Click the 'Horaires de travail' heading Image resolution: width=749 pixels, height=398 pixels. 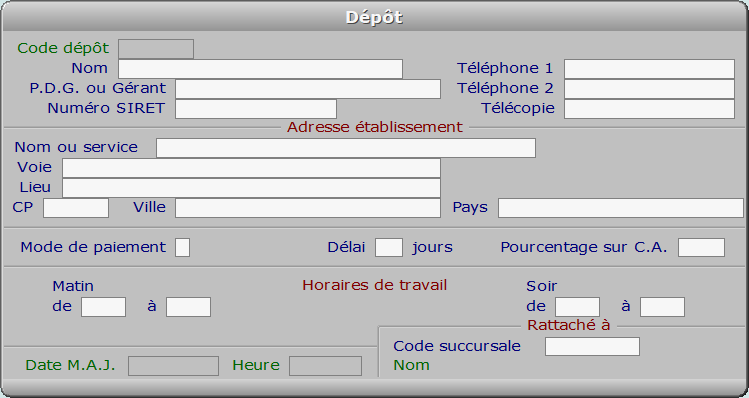(374, 285)
